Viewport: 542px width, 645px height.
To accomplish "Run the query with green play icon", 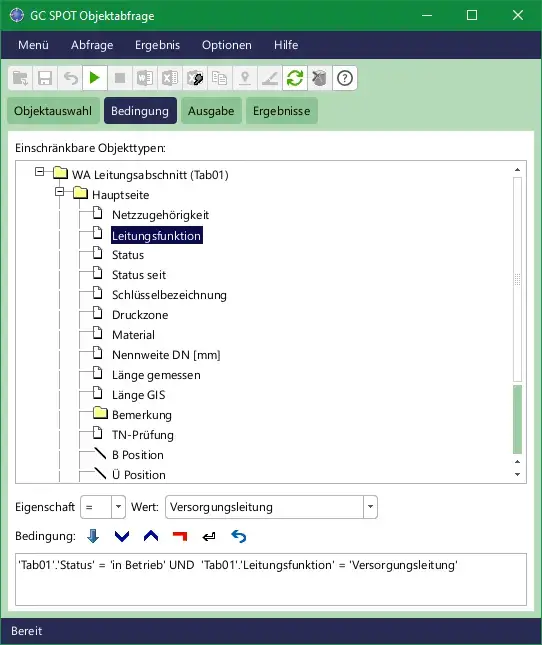I will tap(95, 78).
